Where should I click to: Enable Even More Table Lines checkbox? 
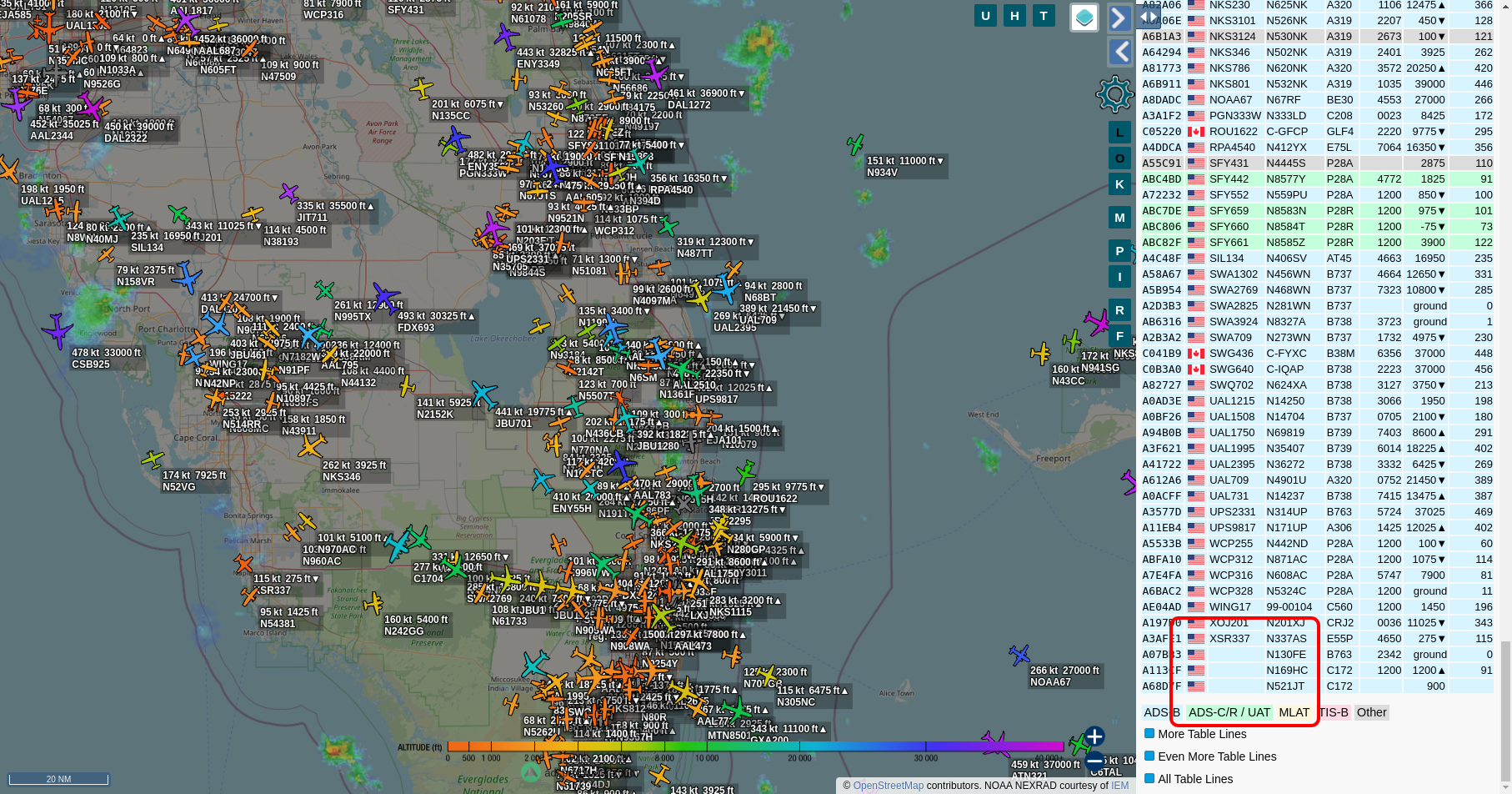[1149, 756]
